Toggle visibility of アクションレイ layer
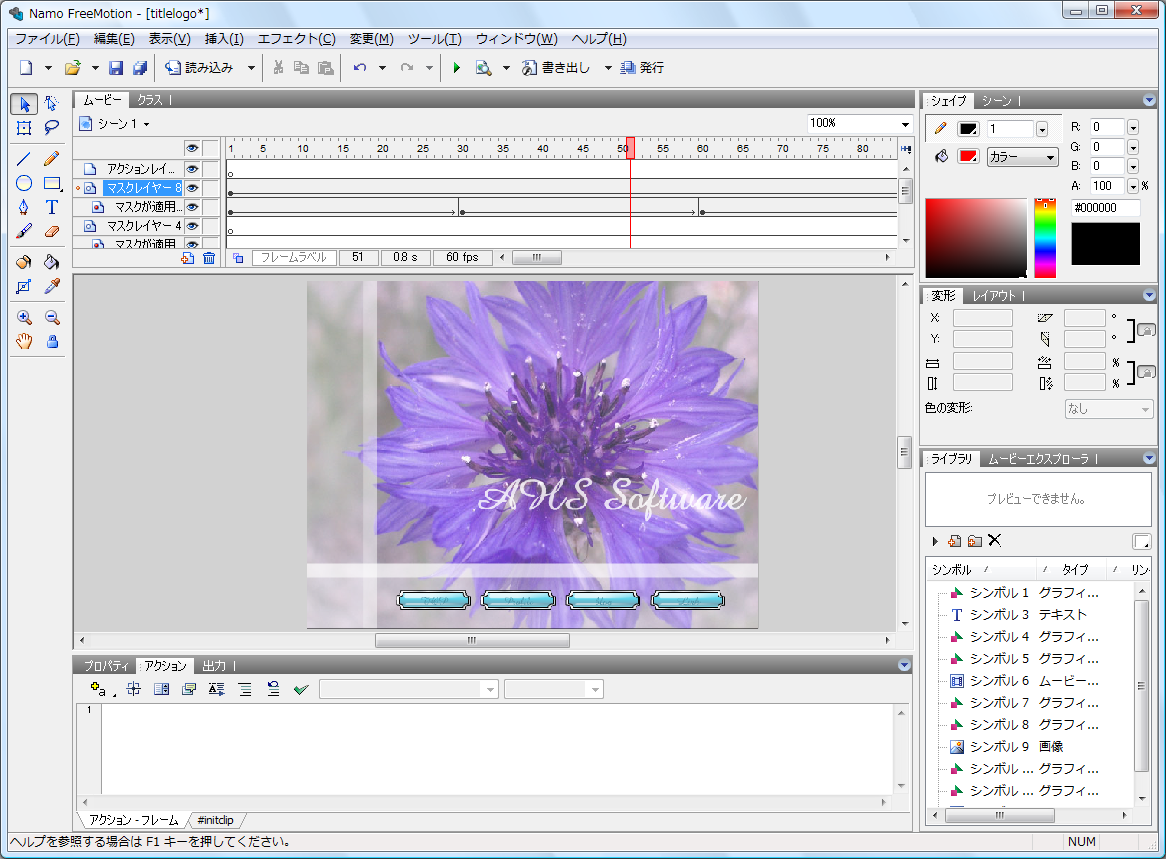 [192, 169]
